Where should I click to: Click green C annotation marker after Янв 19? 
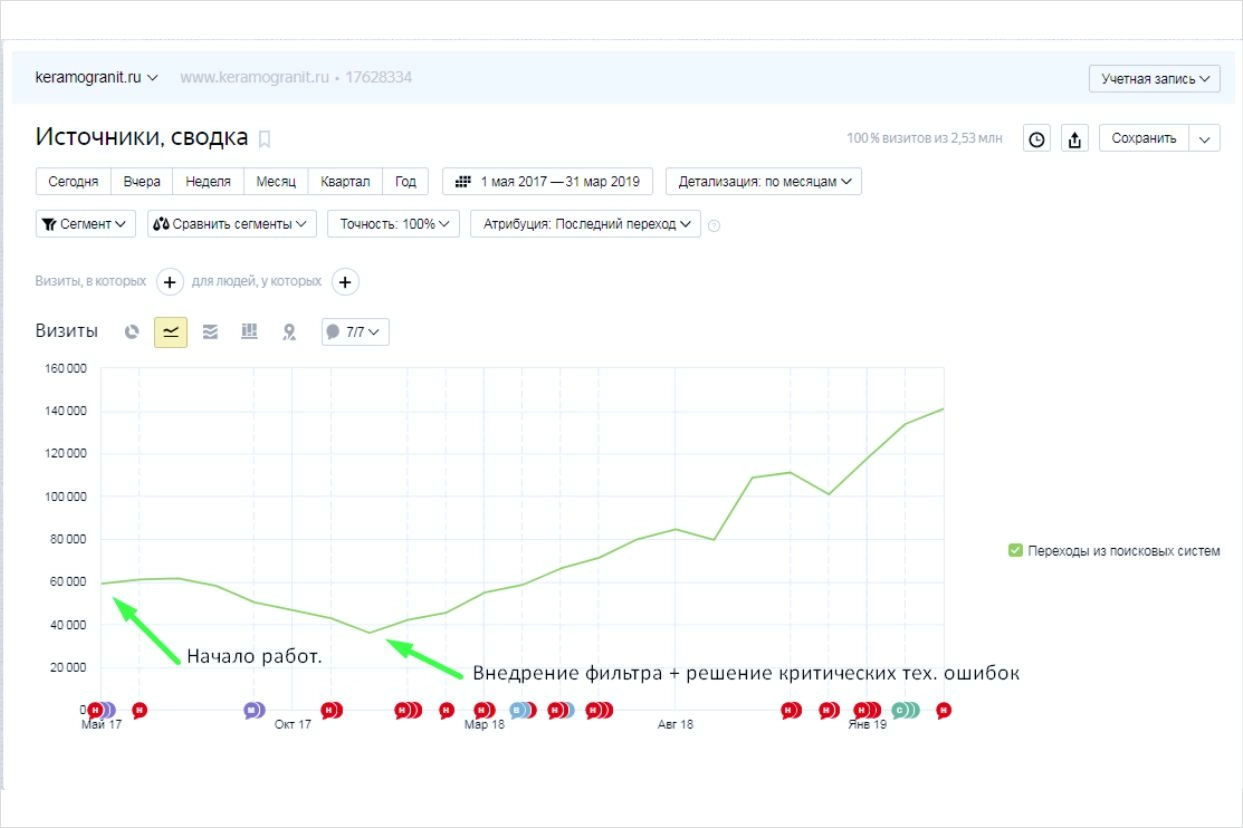point(904,710)
